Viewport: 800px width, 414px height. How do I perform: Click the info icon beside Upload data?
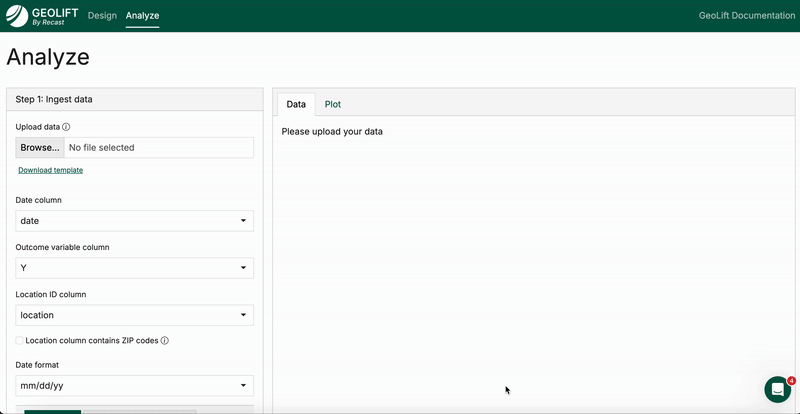pos(66,127)
